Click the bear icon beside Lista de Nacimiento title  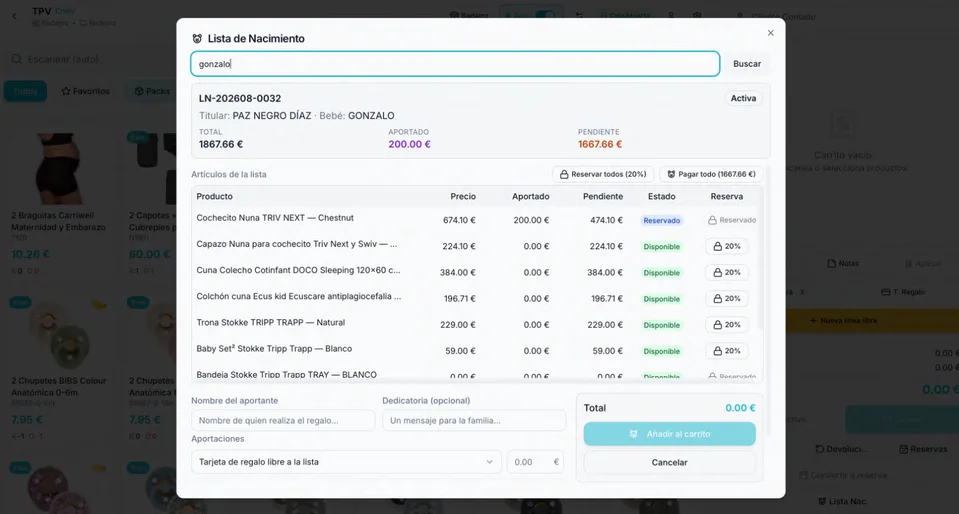click(x=197, y=39)
